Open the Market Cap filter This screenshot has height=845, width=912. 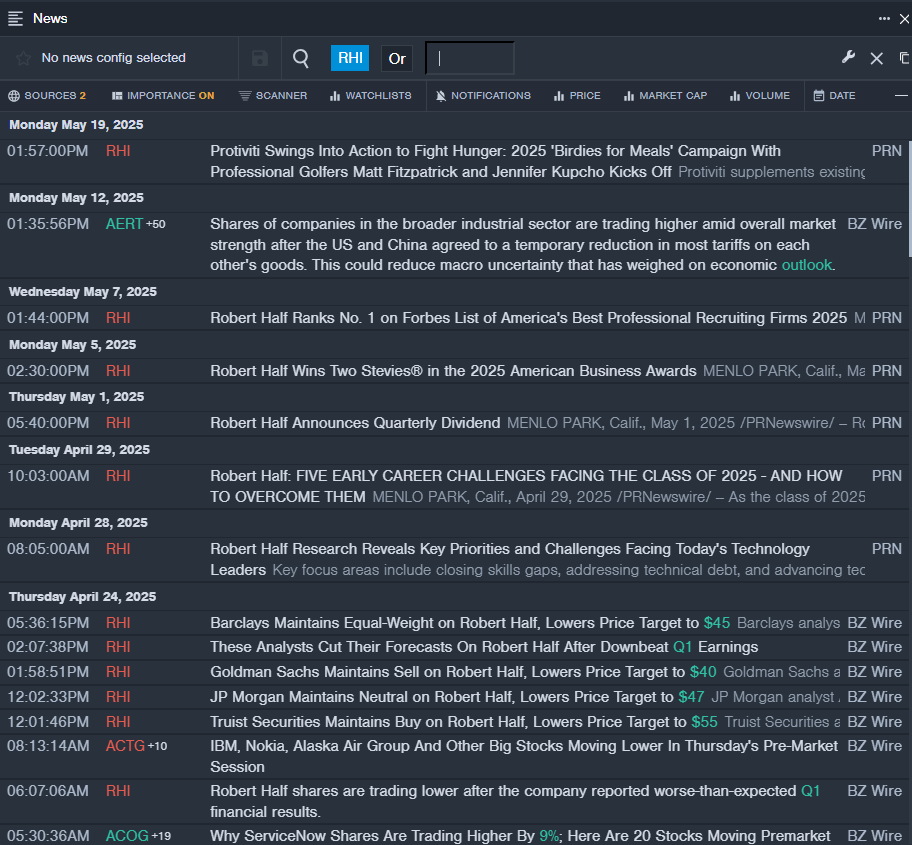(665, 95)
